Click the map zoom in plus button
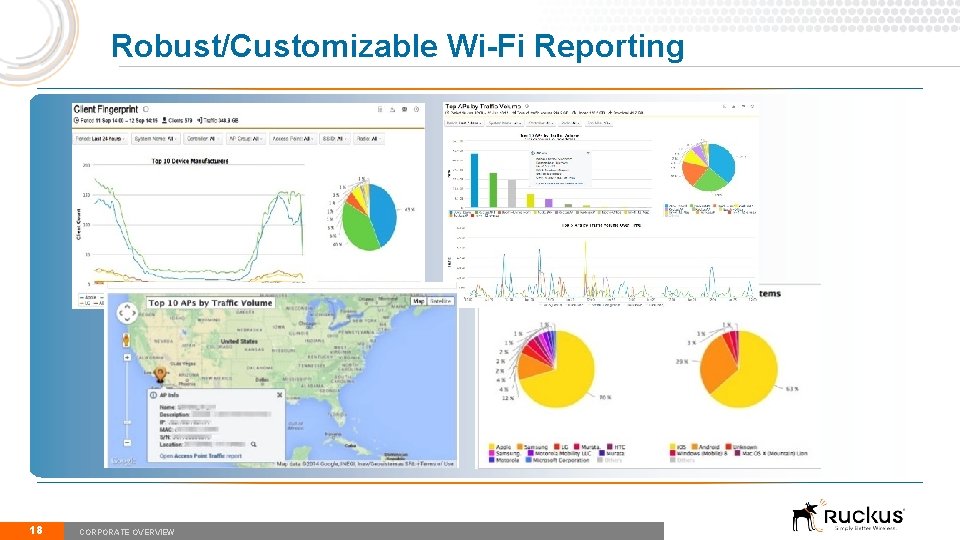 pyautogui.click(x=127, y=357)
